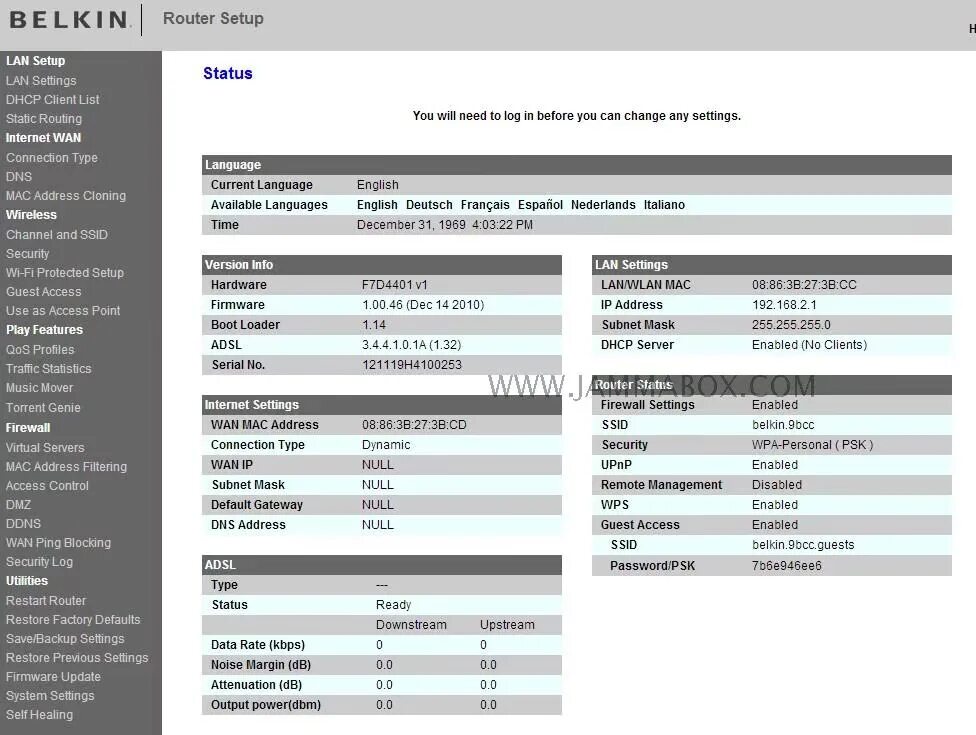This screenshot has height=735, width=976.
Task: Click serial number 121119H4100253
Action: [x=411, y=365]
